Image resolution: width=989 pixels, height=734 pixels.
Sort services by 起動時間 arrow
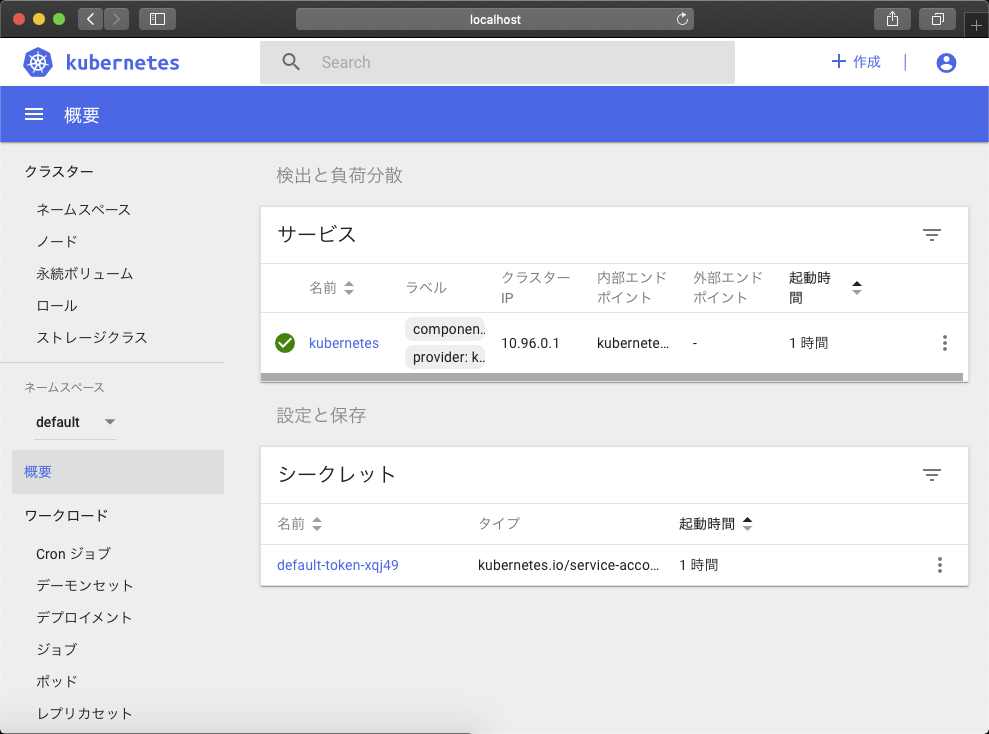click(857, 288)
